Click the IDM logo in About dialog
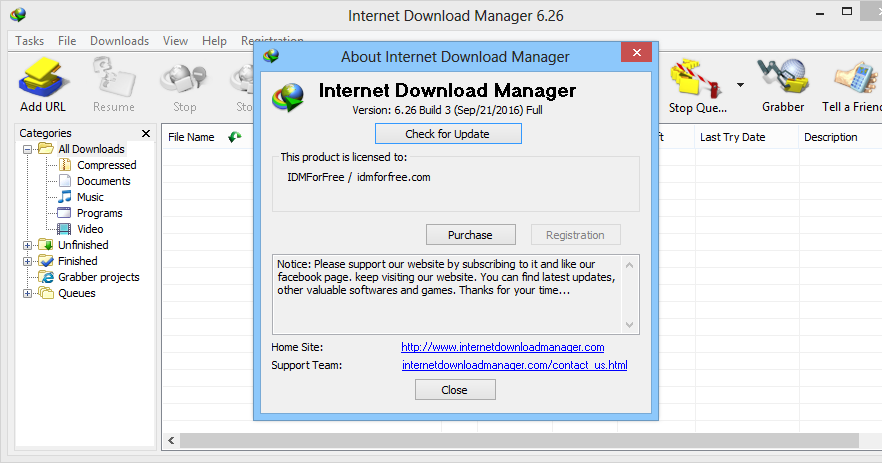Screen dimensions: 882x463 point(288,97)
